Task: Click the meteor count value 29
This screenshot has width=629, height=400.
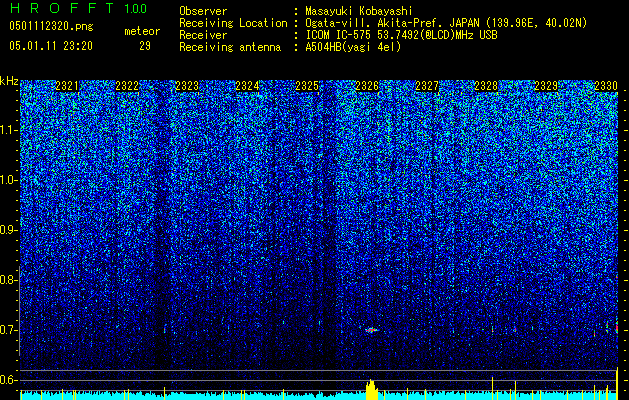Action: [145, 46]
